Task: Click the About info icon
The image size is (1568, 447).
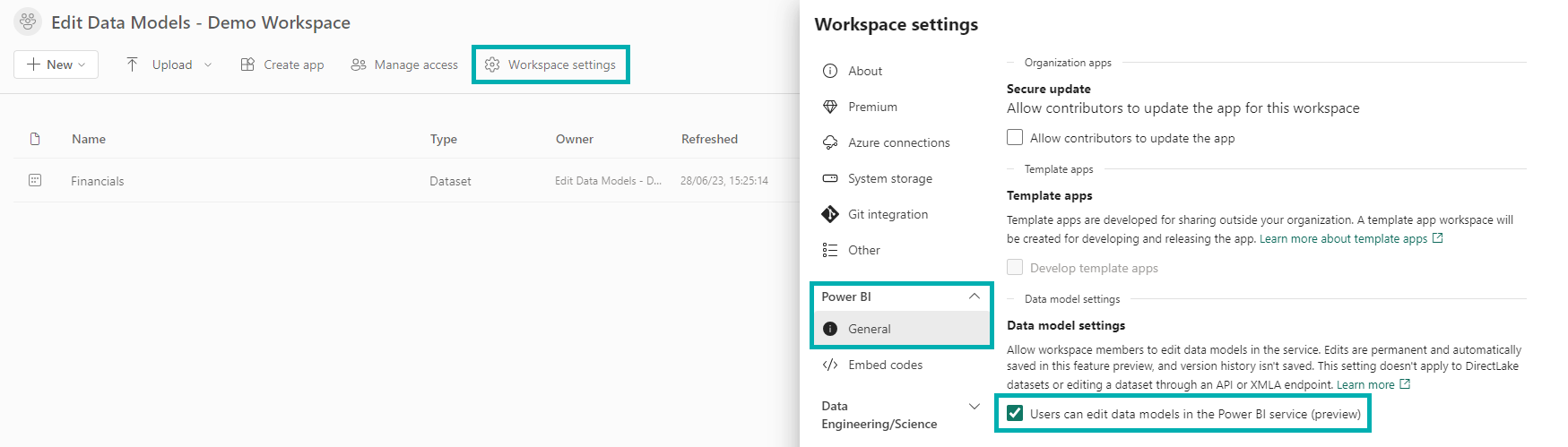Action: point(830,71)
